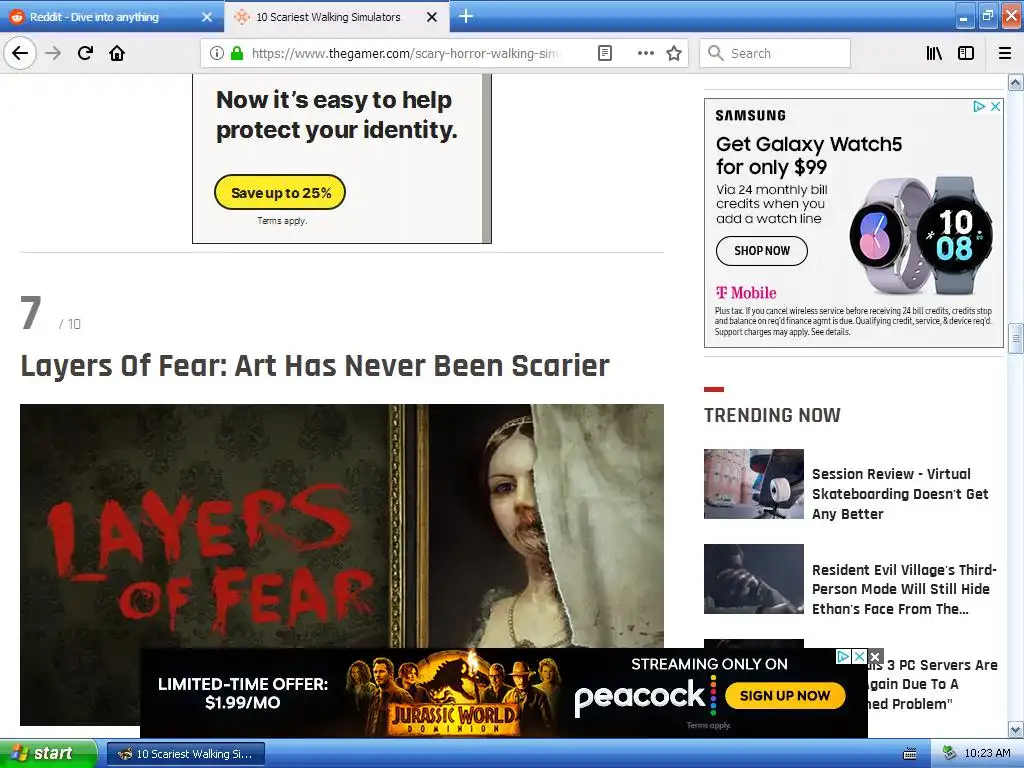The image size is (1024, 768).
Task: Close the Peacock banner with gray X
Action: pyautogui.click(x=876, y=656)
